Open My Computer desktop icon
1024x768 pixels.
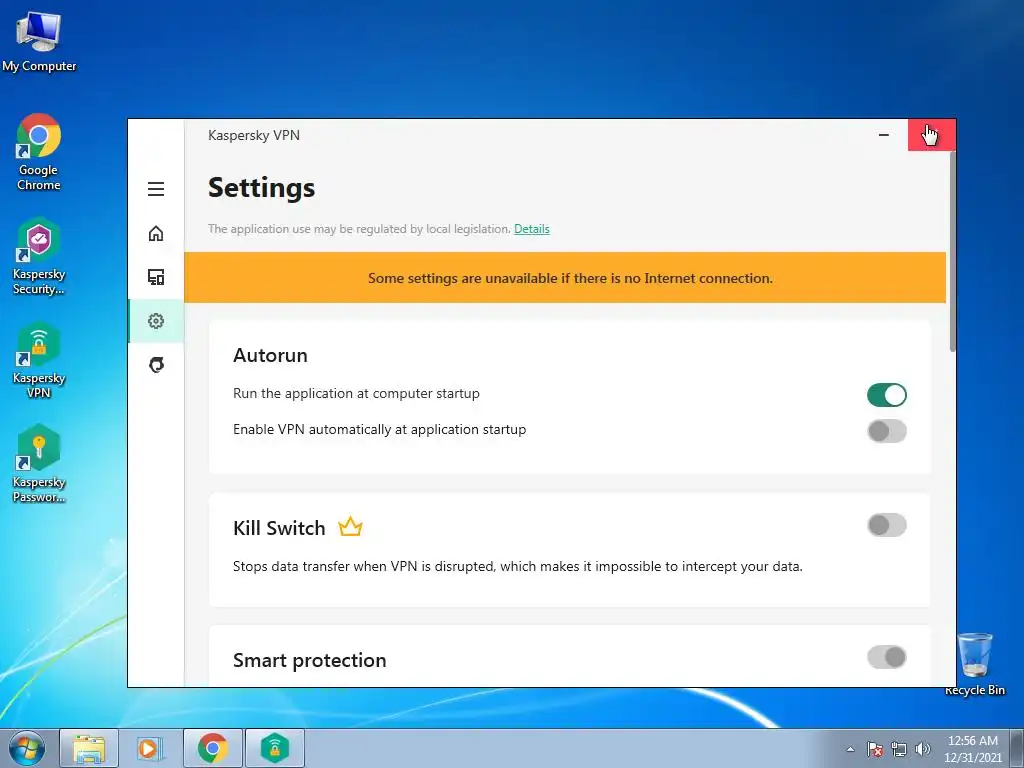(x=39, y=41)
